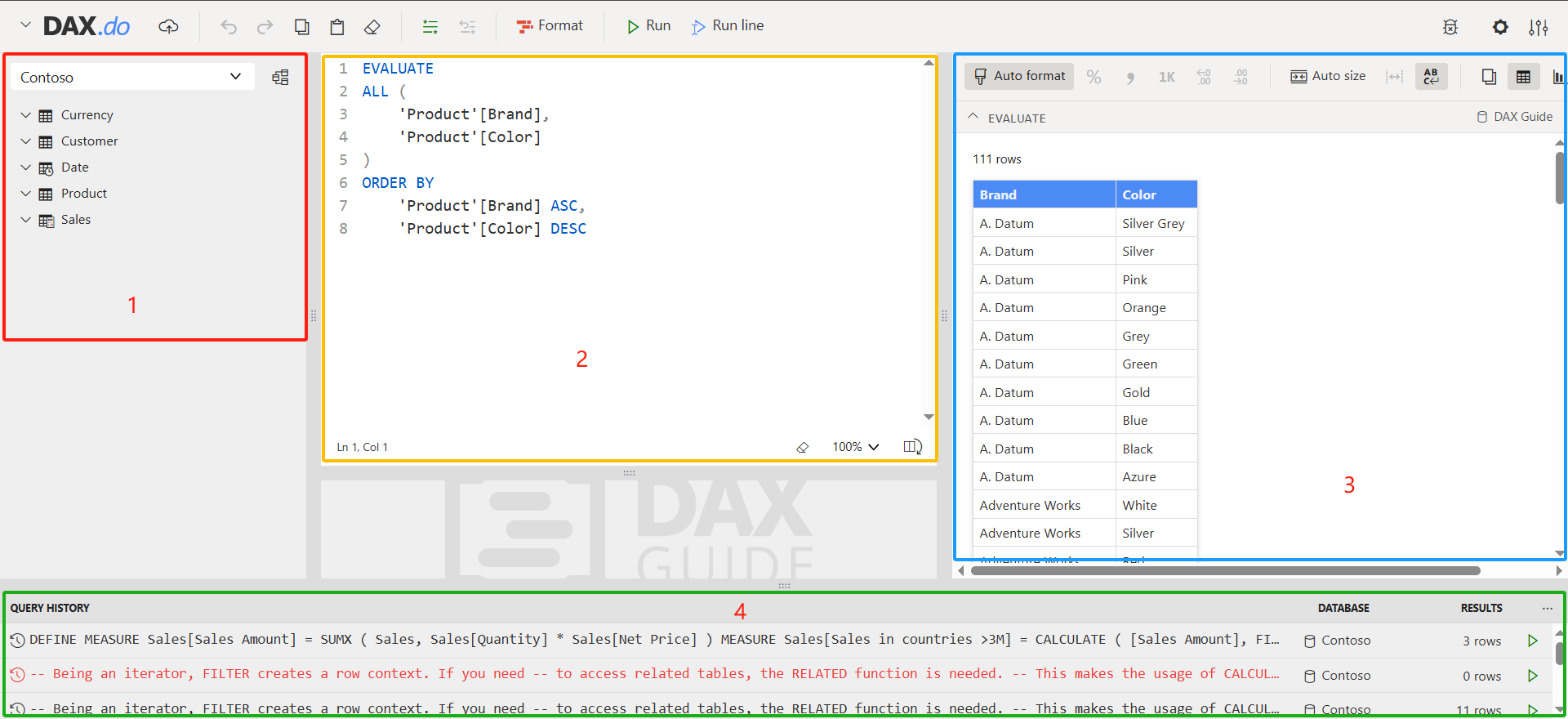Run the history query with 0 rows
The image size is (1568, 719).
[1533, 676]
